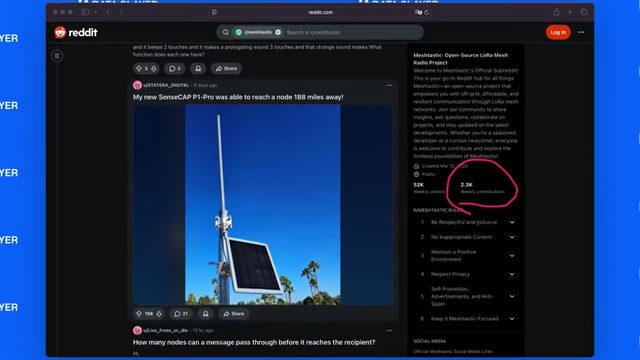The image size is (640, 360).
Task: Click the Log In button
Action: coord(558,32)
